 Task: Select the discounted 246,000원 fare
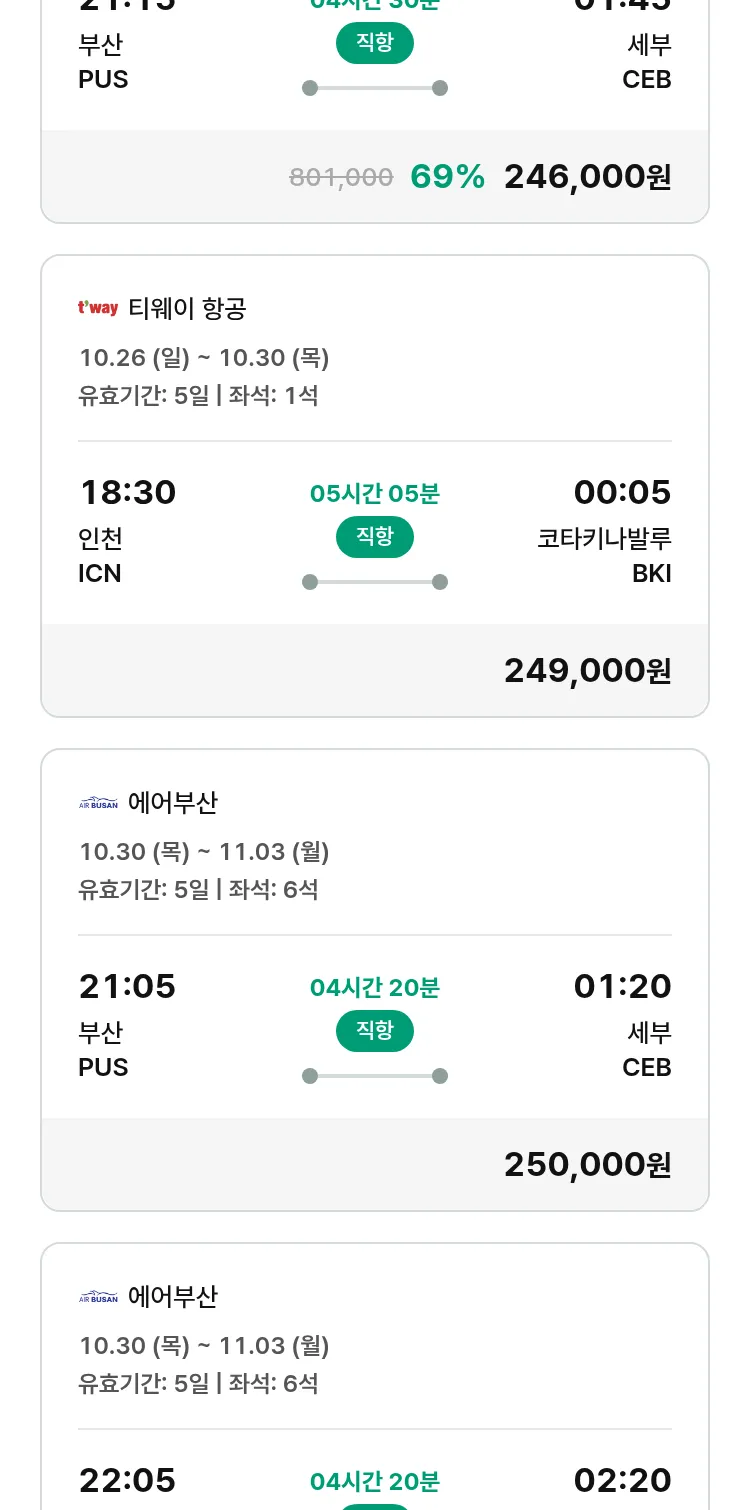pyautogui.click(x=587, y=177)
